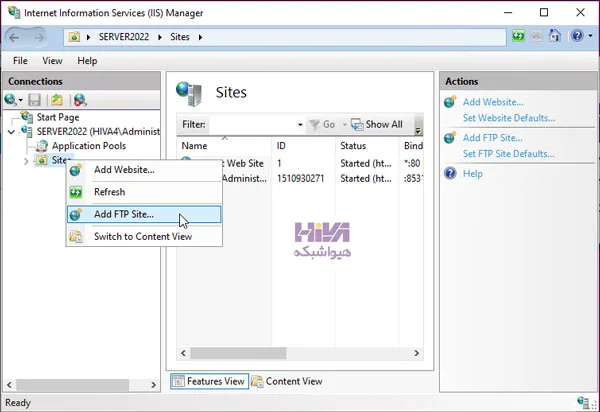The height and width of the screenshot is (412, 600).
Task: Choose Add FTP Site... from context menu
Action: (144, 214)
